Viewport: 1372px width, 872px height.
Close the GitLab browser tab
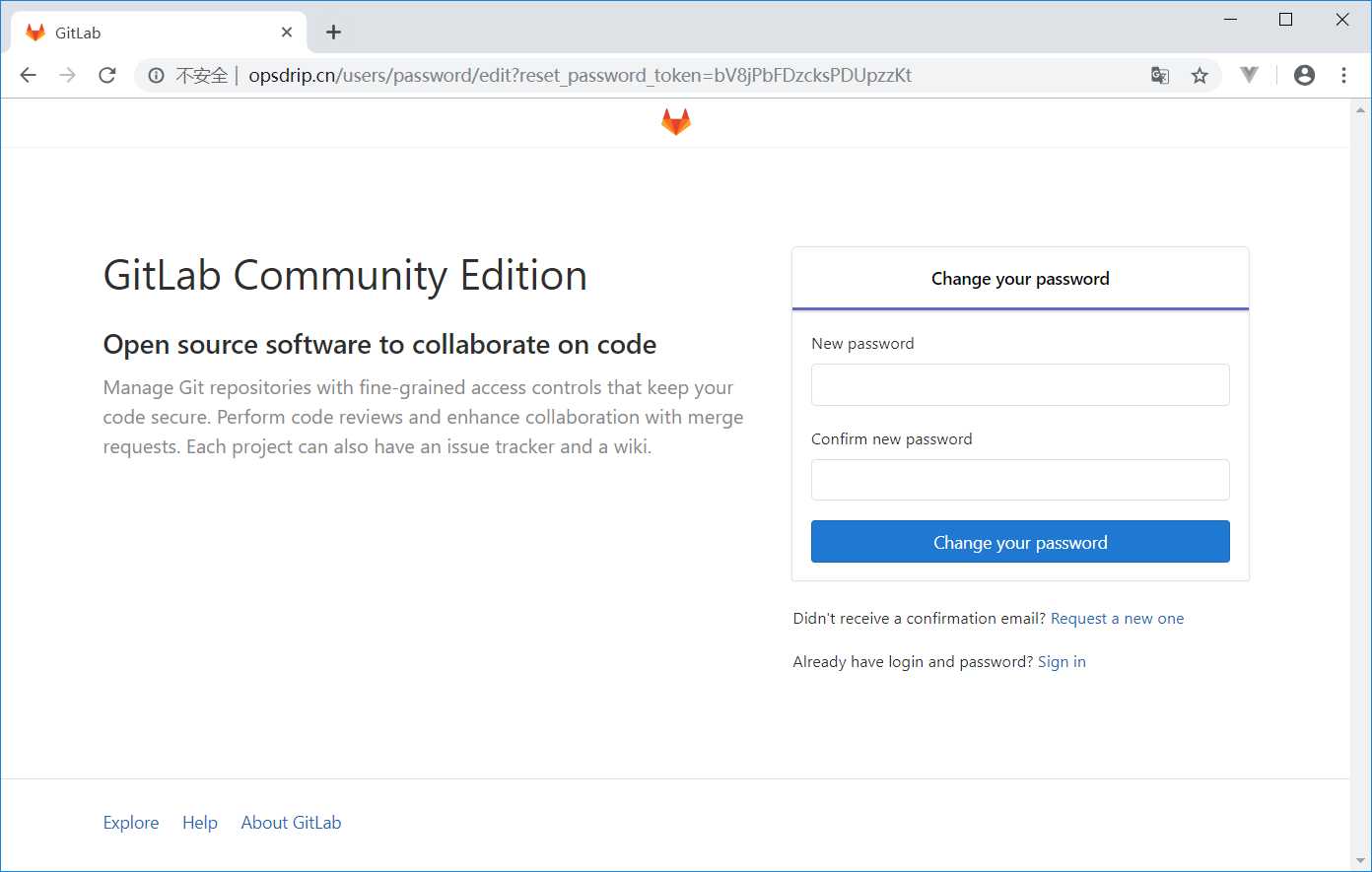(x=287, y=33)
